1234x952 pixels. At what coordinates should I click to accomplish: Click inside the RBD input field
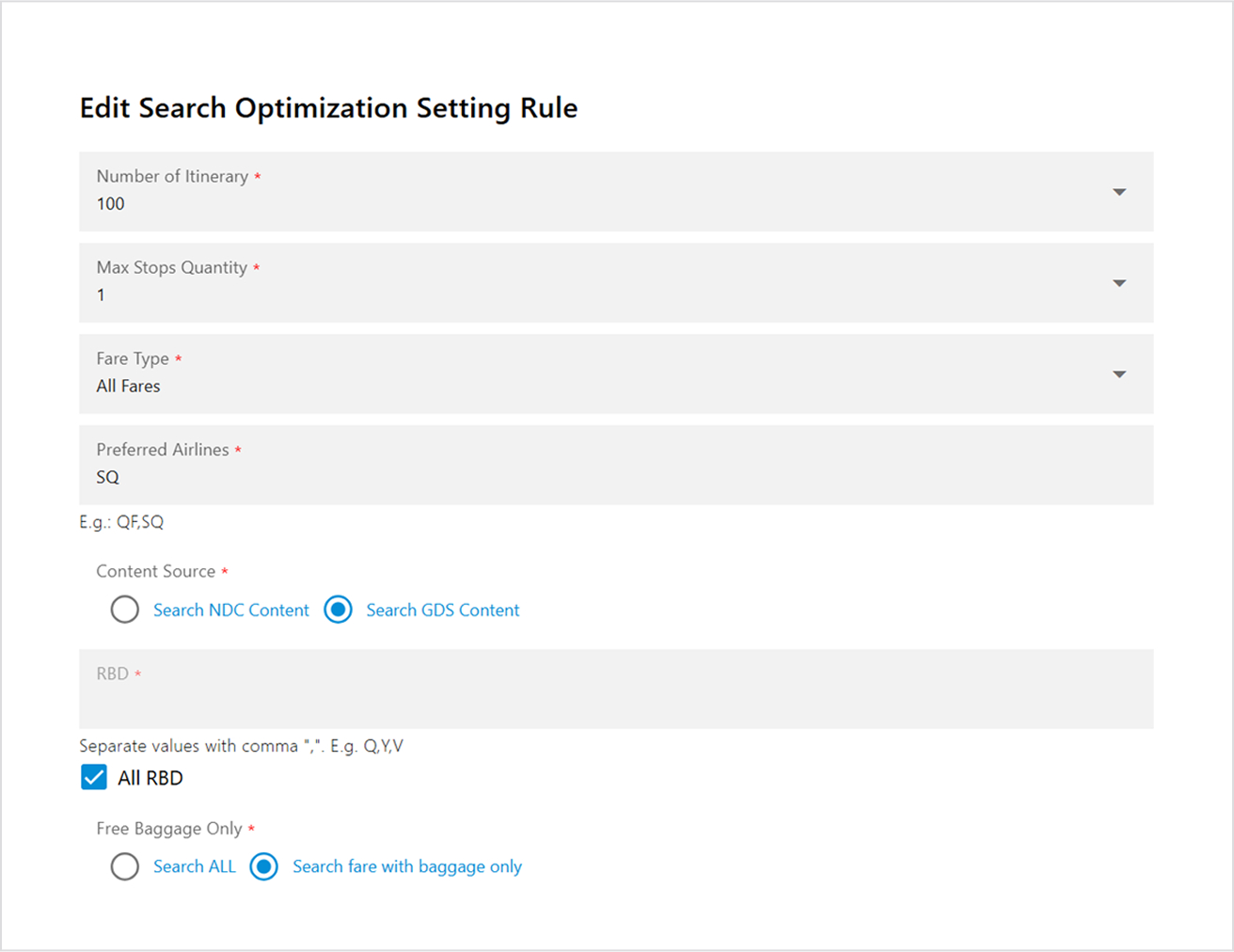click(x=616, y=689)
